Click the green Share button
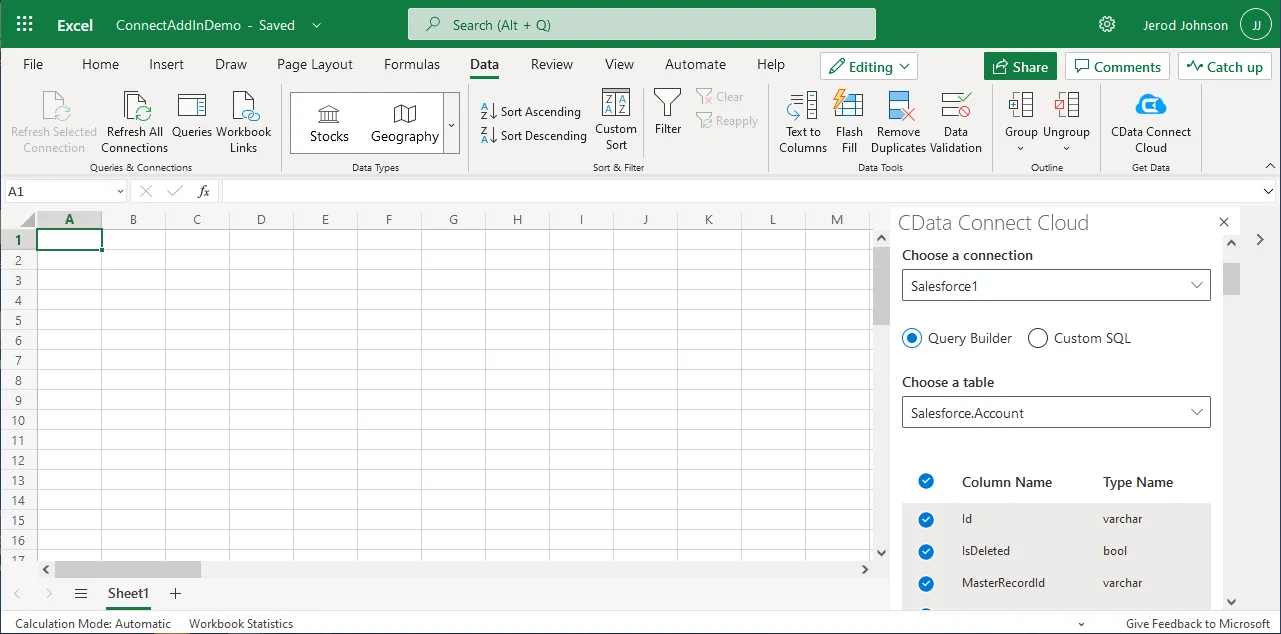Viewport: 1281px width, 634px height. point(1020,67)
